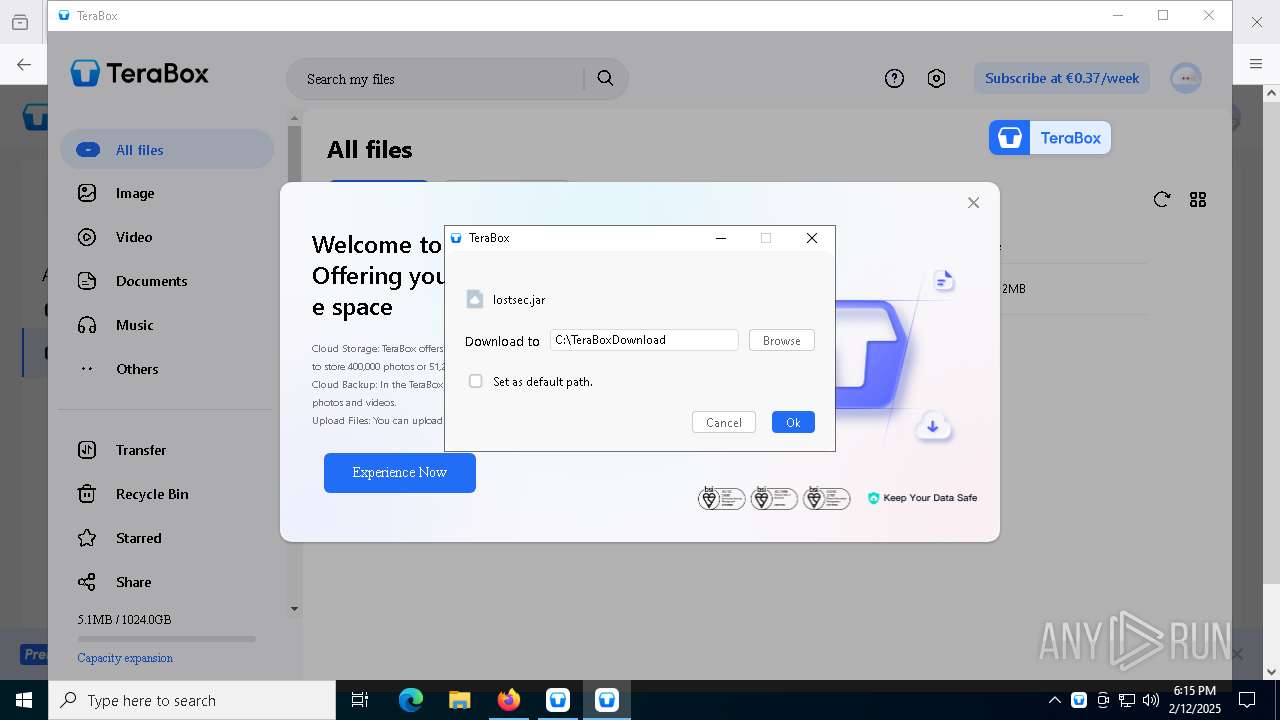
Task: Click the Music headphones icon
Action: (87, 325)
